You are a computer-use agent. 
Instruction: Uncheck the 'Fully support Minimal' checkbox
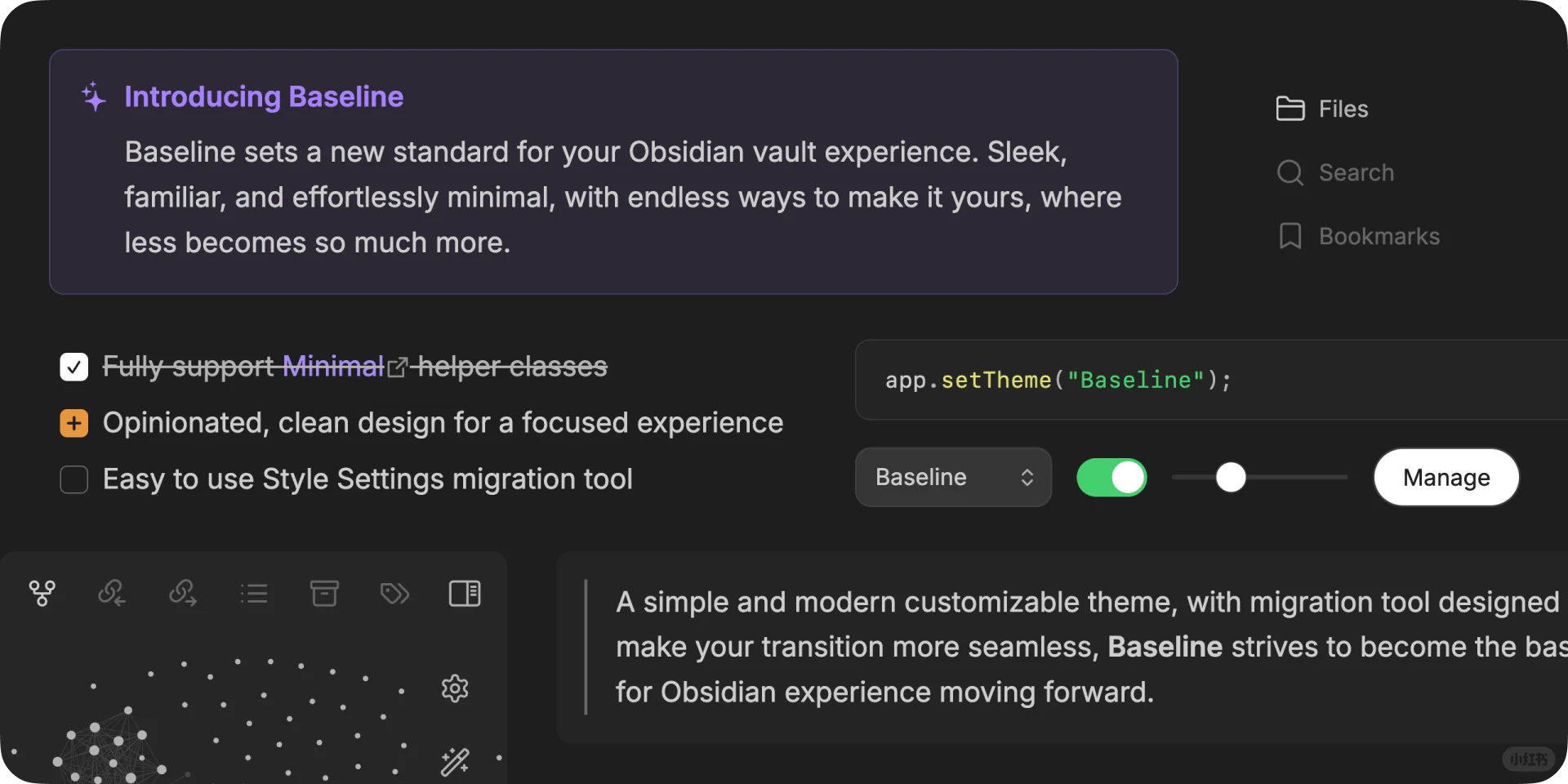[x=74, y=367]
